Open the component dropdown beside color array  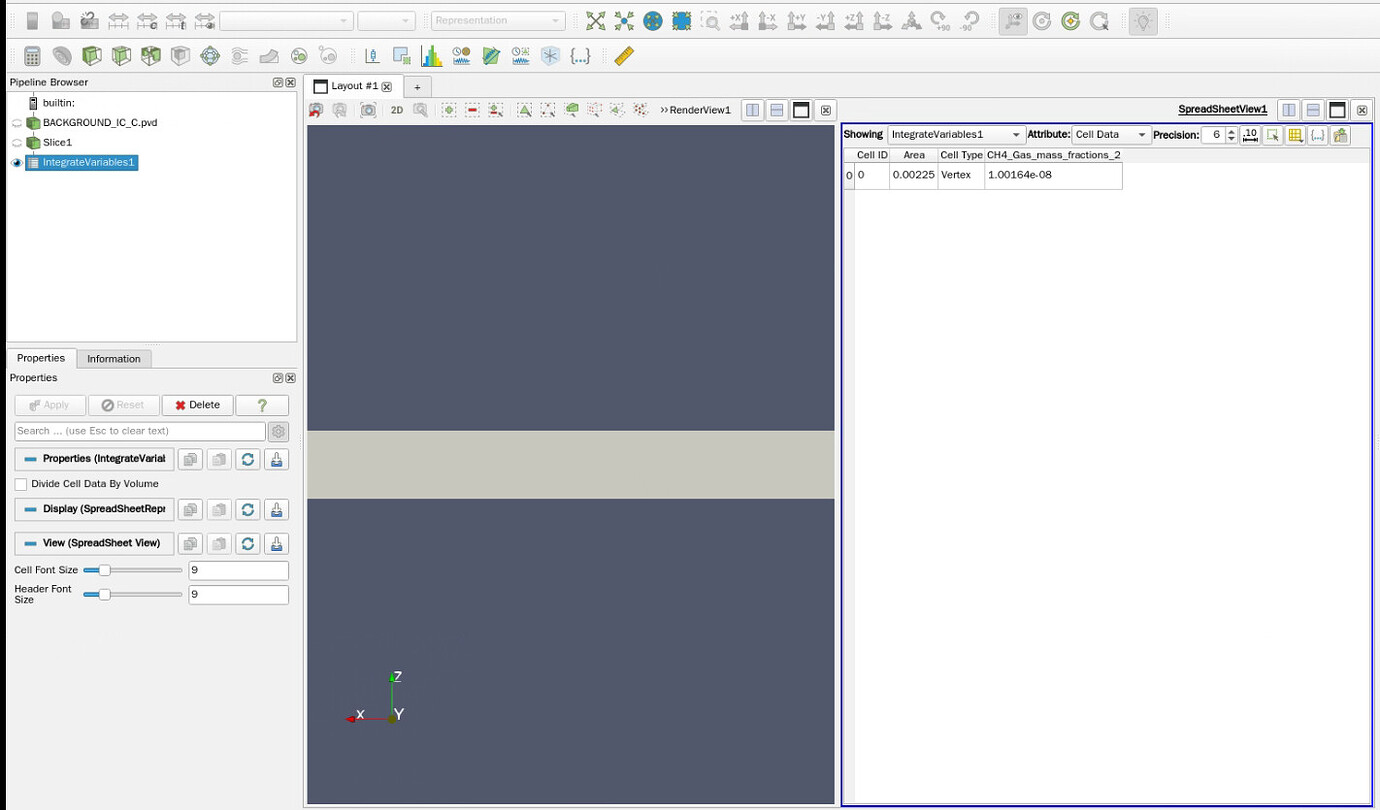pos(386,20)
